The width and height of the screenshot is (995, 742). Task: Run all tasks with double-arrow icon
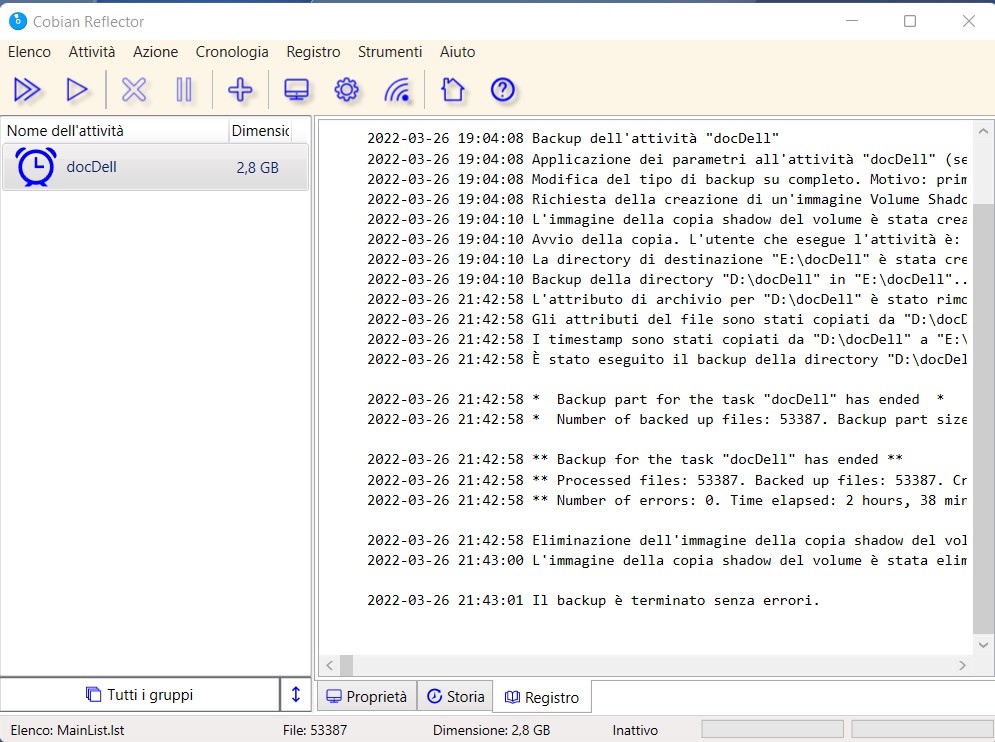click(27, 89)
